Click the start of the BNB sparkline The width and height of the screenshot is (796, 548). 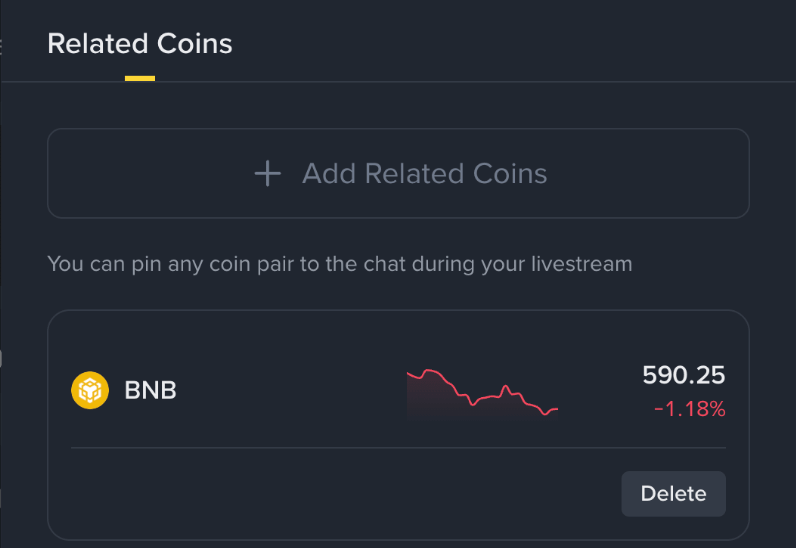click(409, 375)
